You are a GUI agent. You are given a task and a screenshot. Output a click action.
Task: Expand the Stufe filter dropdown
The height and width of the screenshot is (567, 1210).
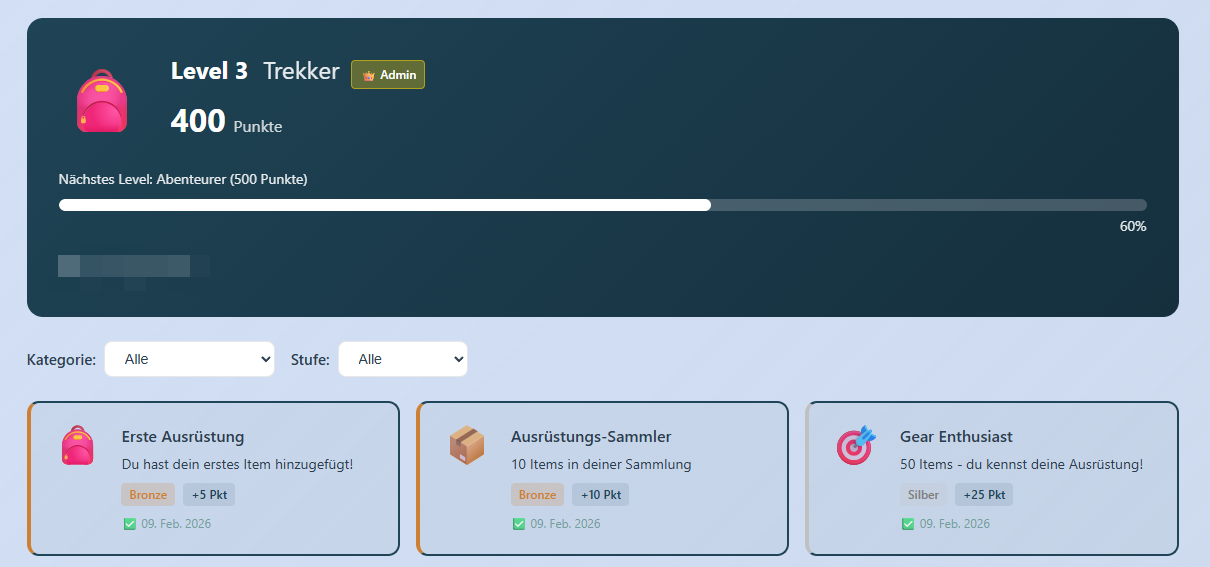pos(402,359)
